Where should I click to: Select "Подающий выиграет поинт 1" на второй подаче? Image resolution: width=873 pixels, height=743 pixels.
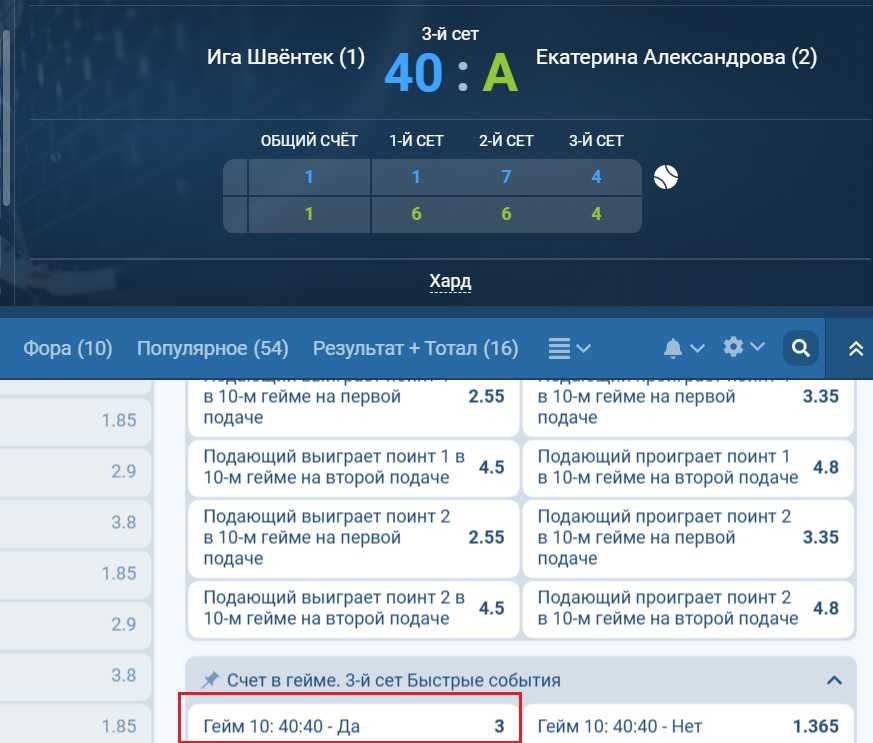point(352,468)
